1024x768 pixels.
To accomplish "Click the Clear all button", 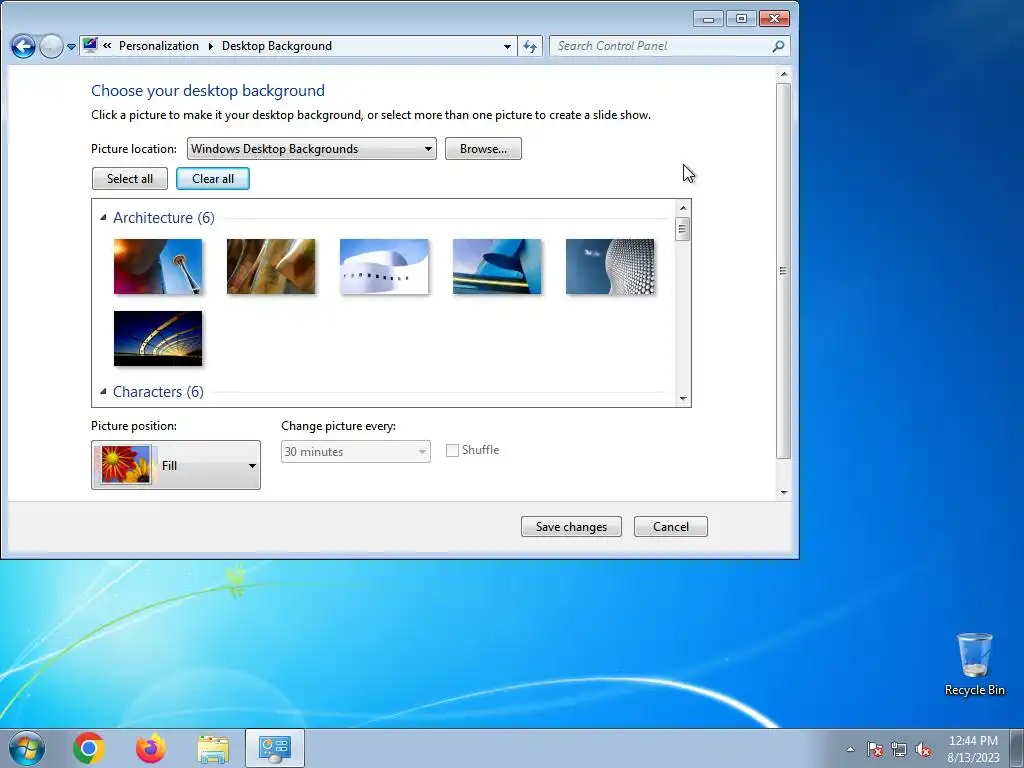I will (213, 179).
